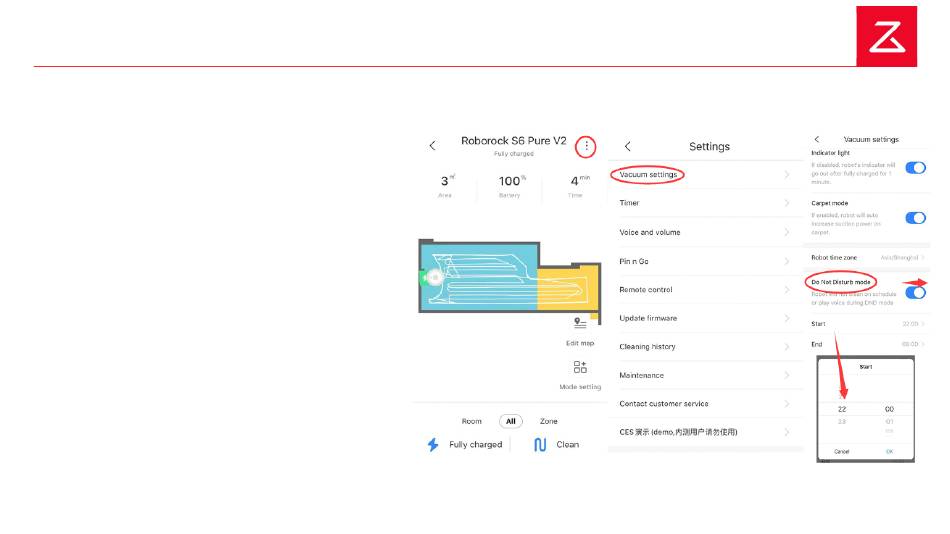
Task: Tap the Settings title text
Action: 709,147
